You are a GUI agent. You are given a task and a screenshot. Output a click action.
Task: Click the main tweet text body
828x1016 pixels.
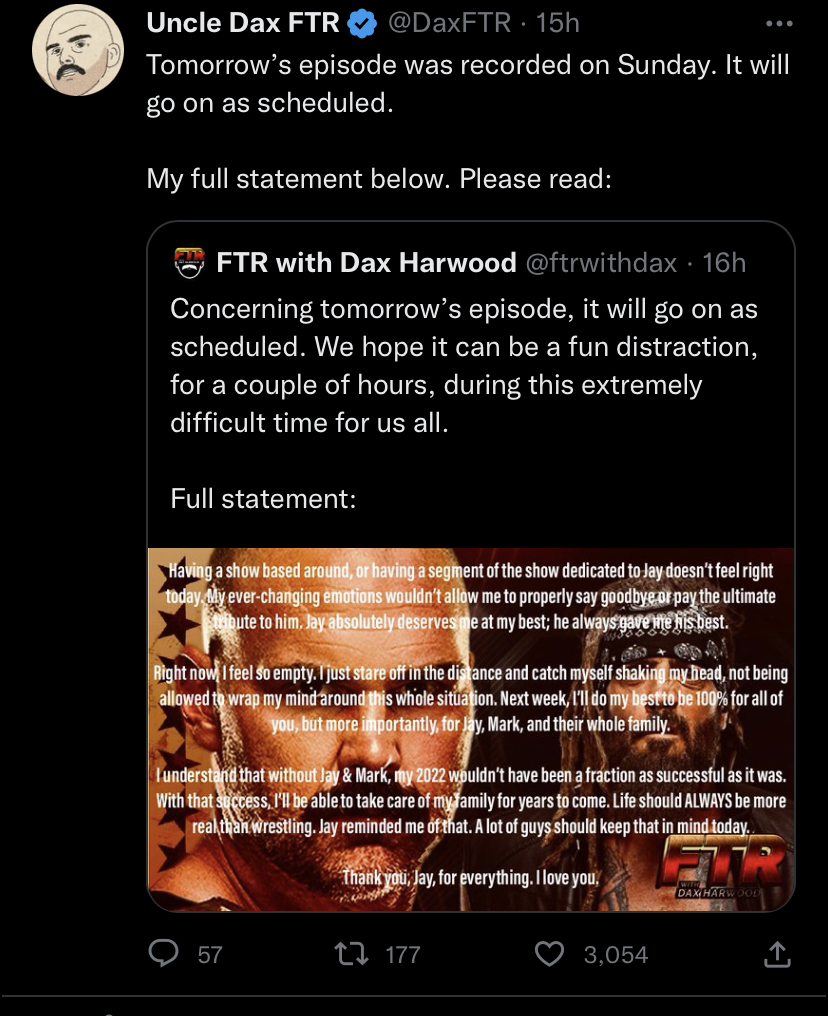[x=468, y=121]
